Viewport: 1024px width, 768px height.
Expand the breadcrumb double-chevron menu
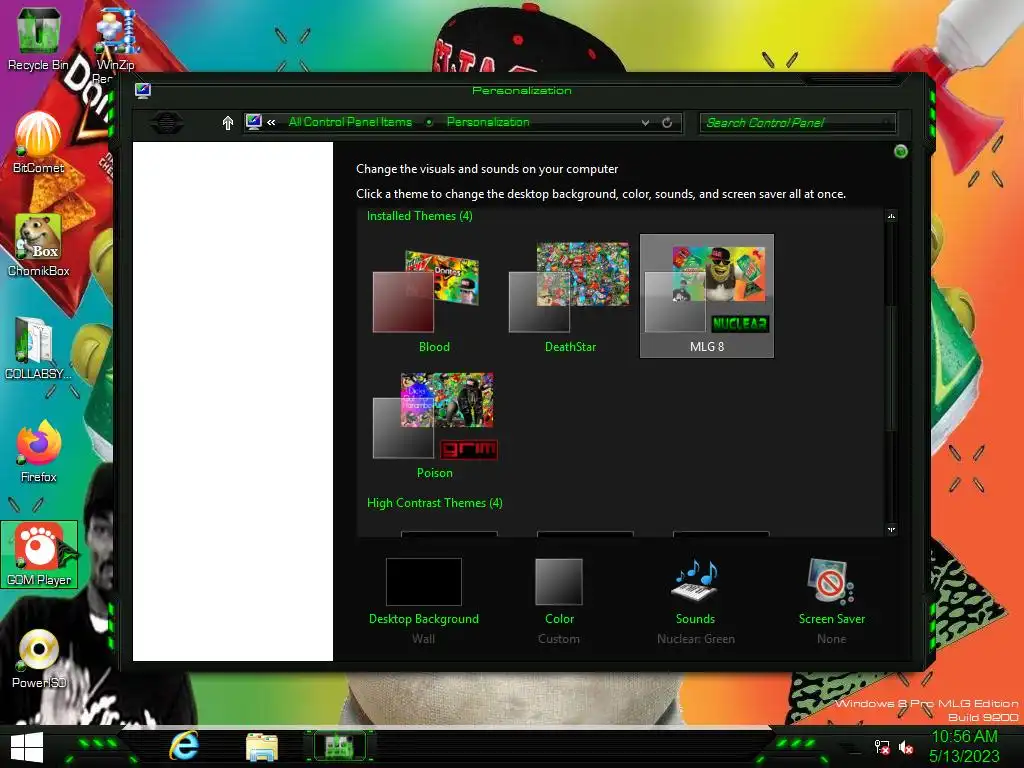271,123
